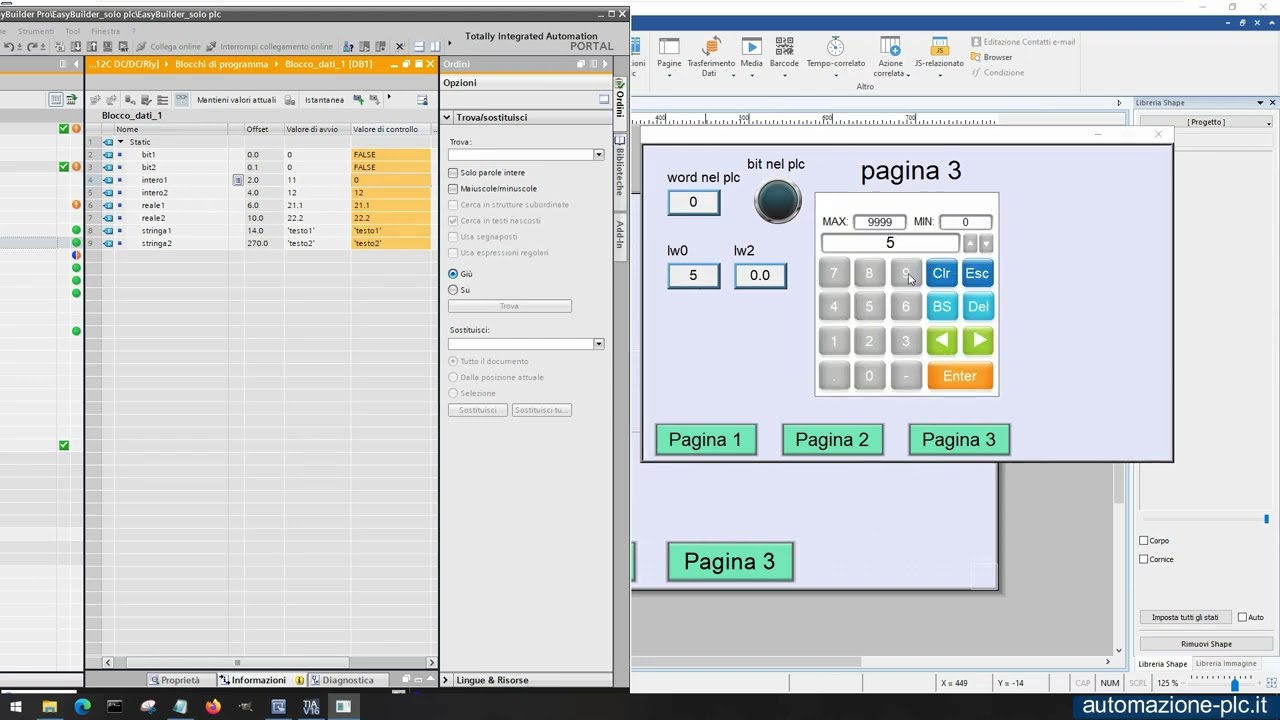Tick the Auto checkbox

coord(1243,618)
